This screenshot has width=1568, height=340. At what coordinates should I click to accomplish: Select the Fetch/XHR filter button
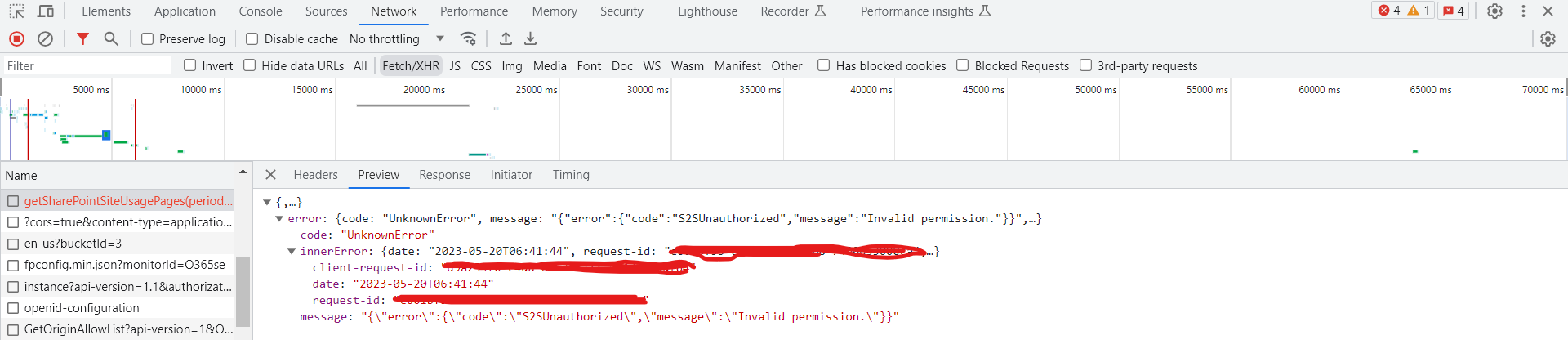411,65
